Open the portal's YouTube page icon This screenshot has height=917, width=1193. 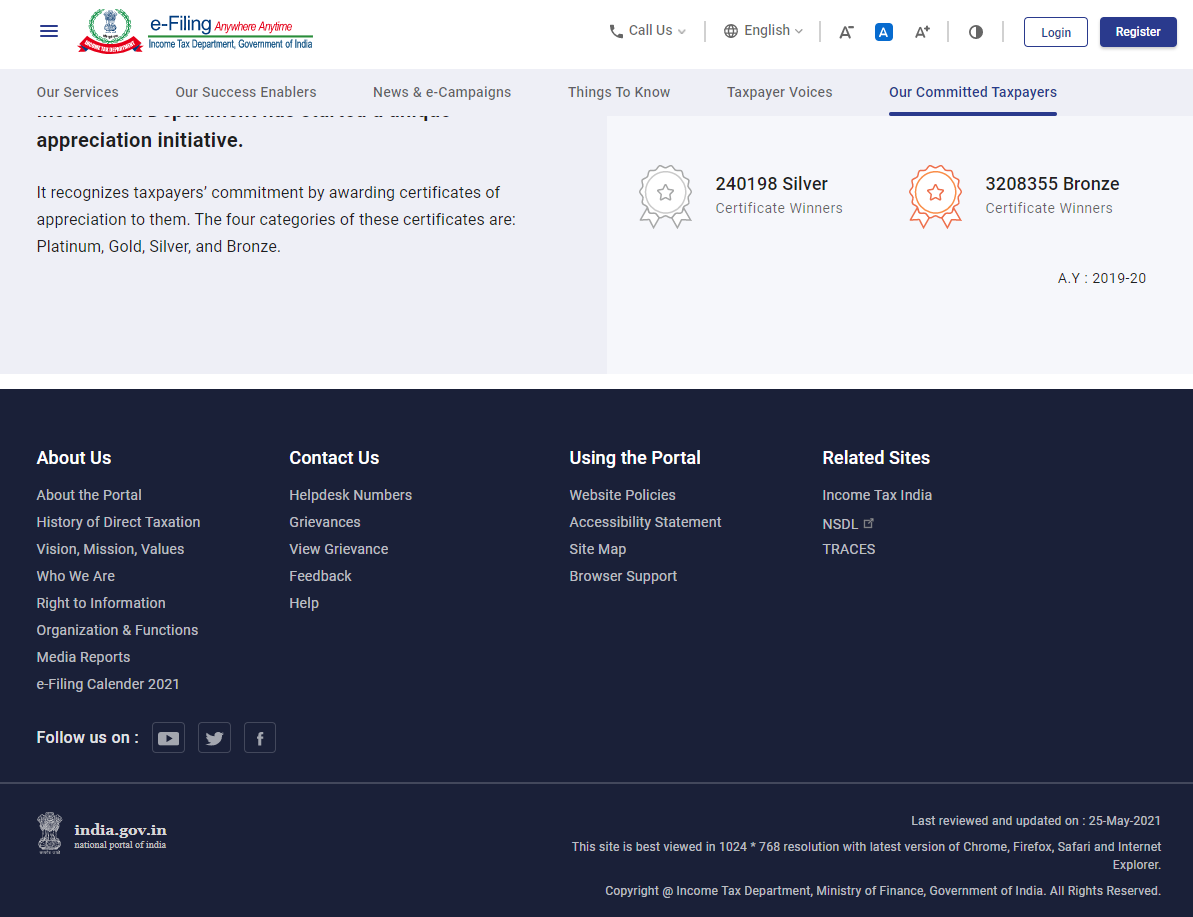168,737
